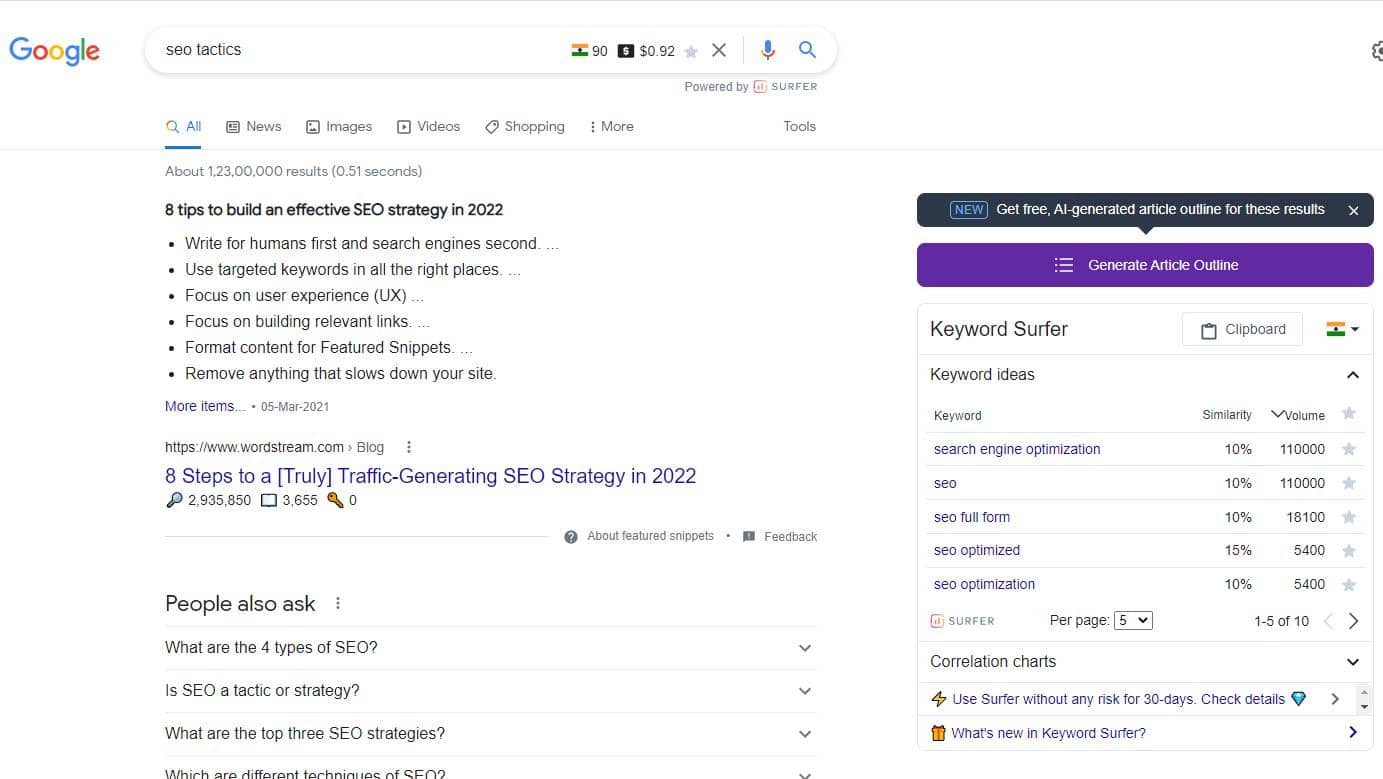
Task: Click the star icon in the keyword table header
Action: (1349, 414)
